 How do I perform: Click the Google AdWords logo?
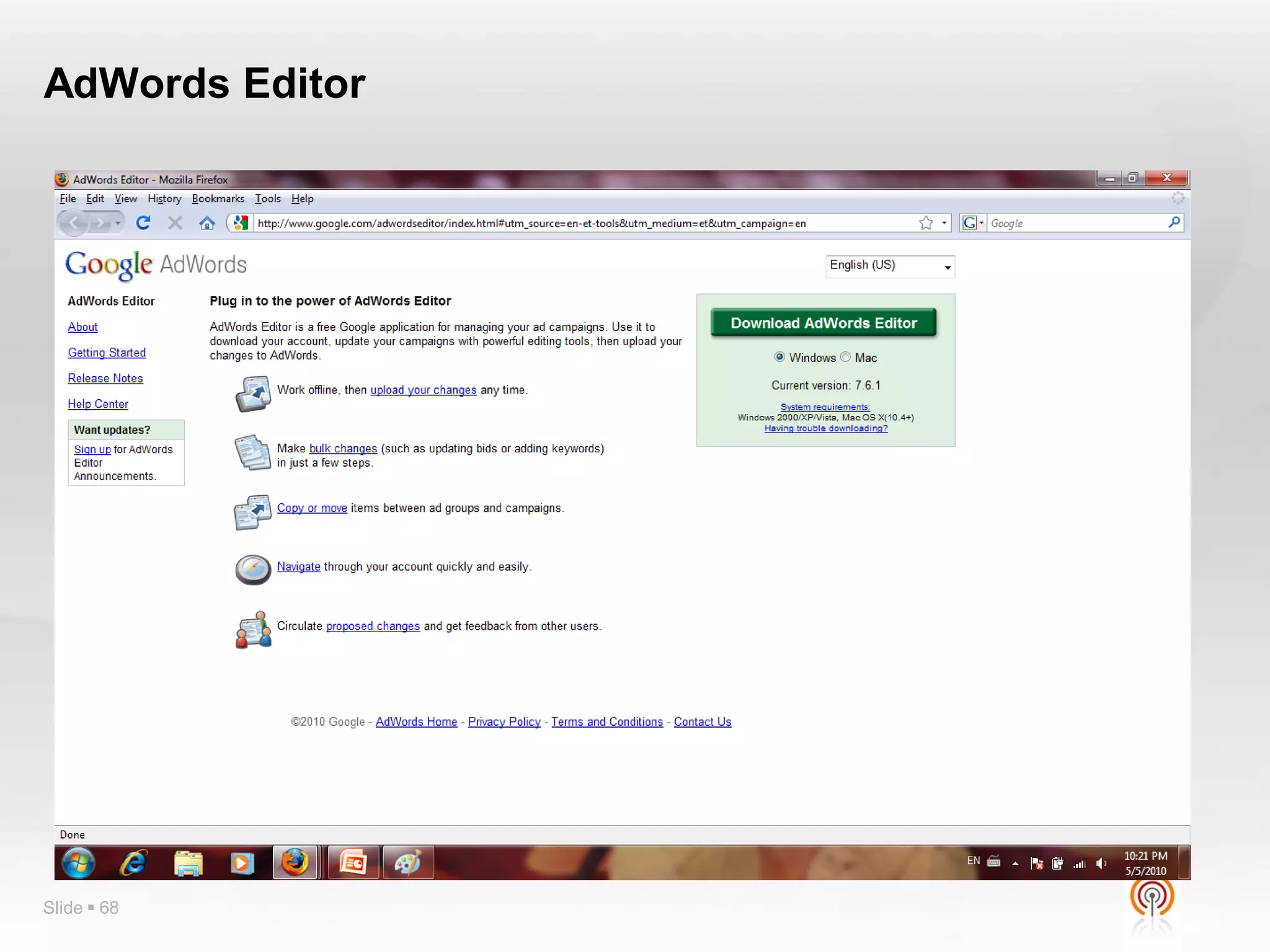156,265
